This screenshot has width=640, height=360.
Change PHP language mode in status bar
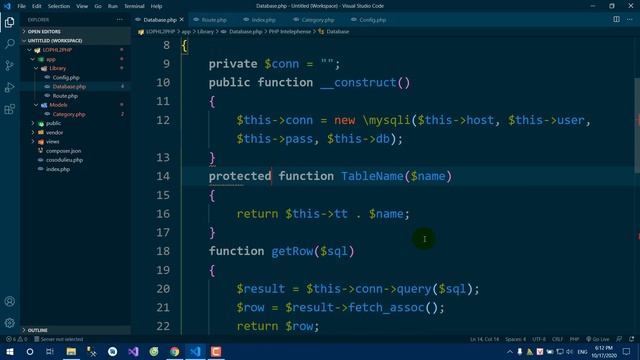[x=574, y=339]
